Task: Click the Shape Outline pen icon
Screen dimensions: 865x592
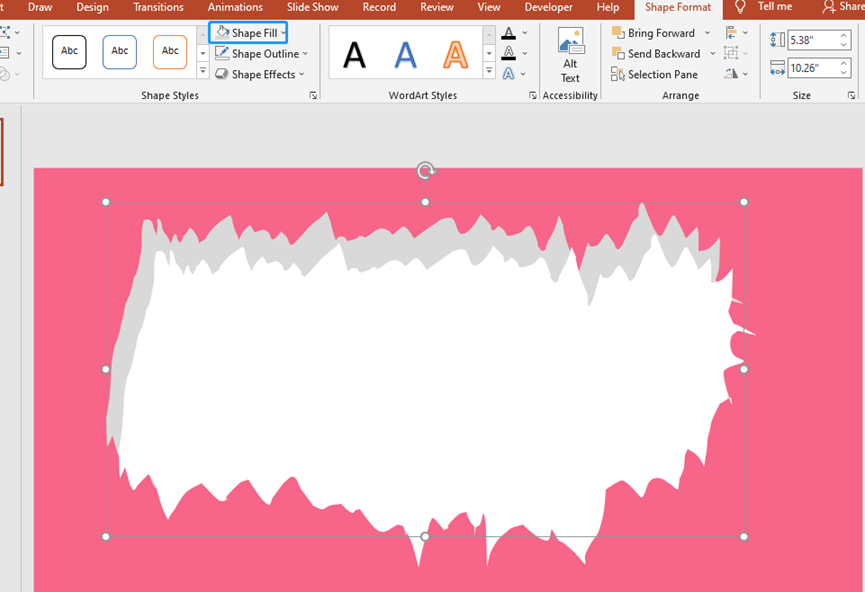Action: pyautogui.click(x=222, y=54)
